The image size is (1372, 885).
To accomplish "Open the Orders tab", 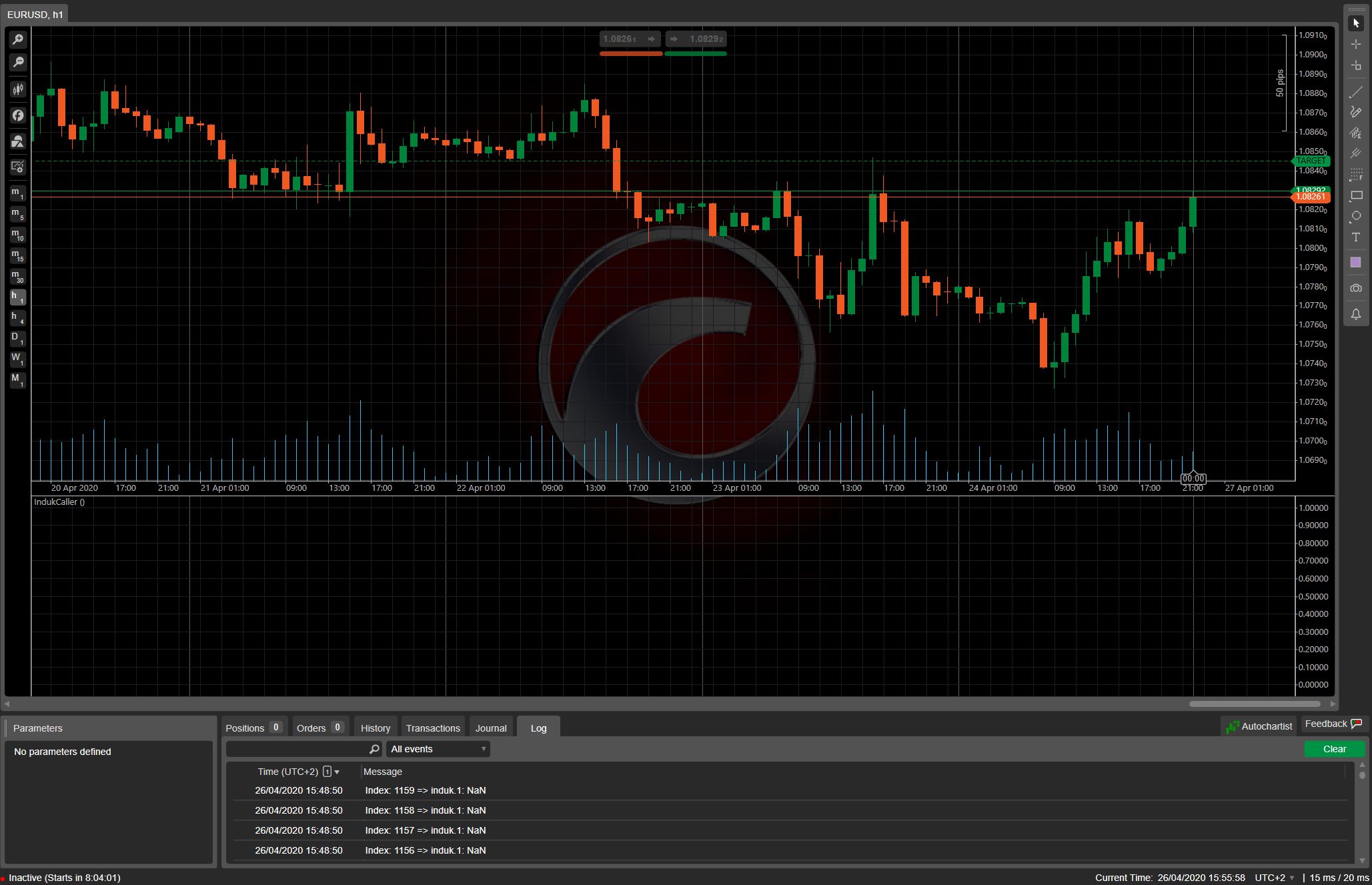I will 320,728.
